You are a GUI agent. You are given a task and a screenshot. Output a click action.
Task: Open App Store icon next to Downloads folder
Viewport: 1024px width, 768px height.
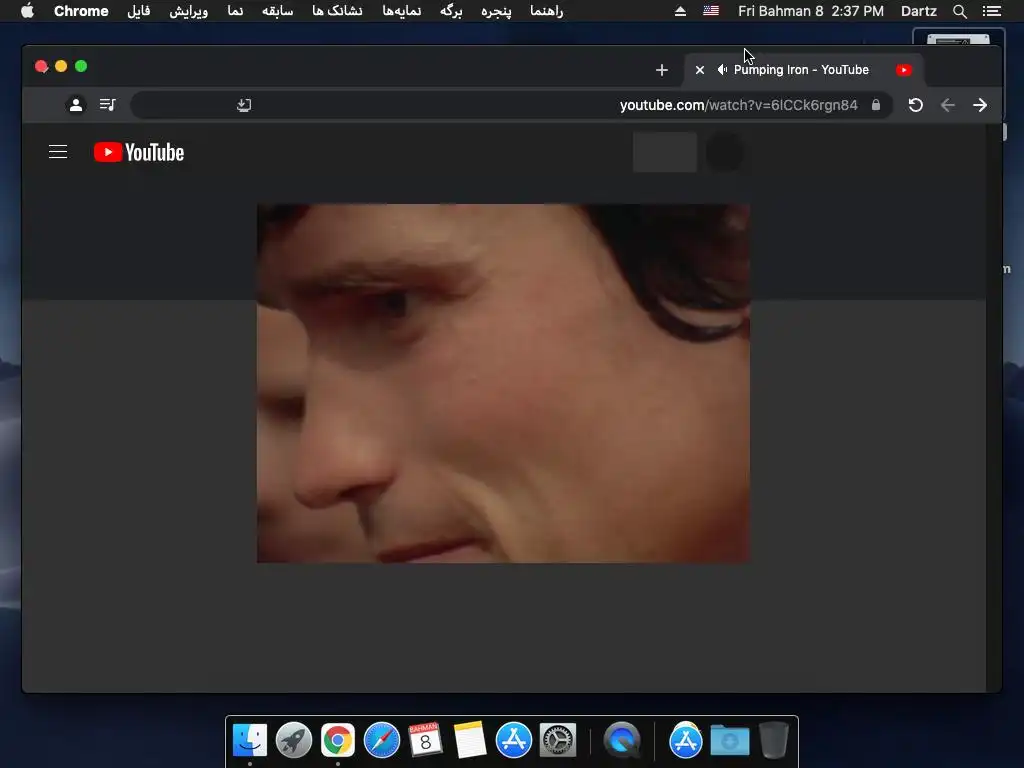click(x=686, y=740)
